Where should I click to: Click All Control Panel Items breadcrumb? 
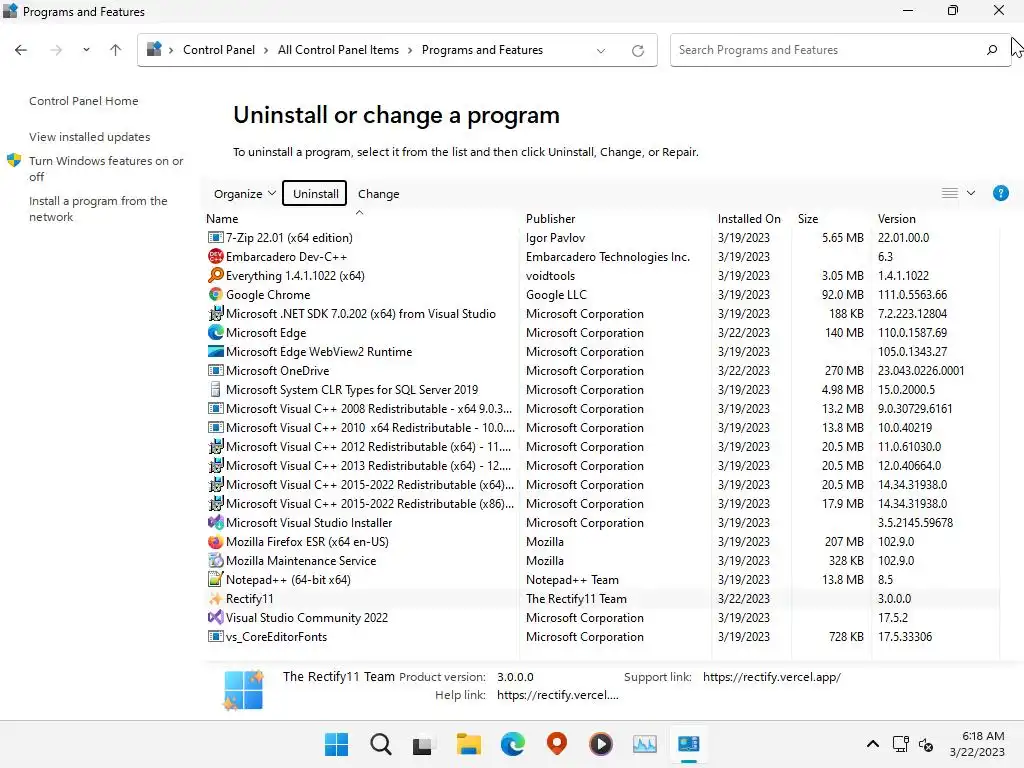click(338, 50)
